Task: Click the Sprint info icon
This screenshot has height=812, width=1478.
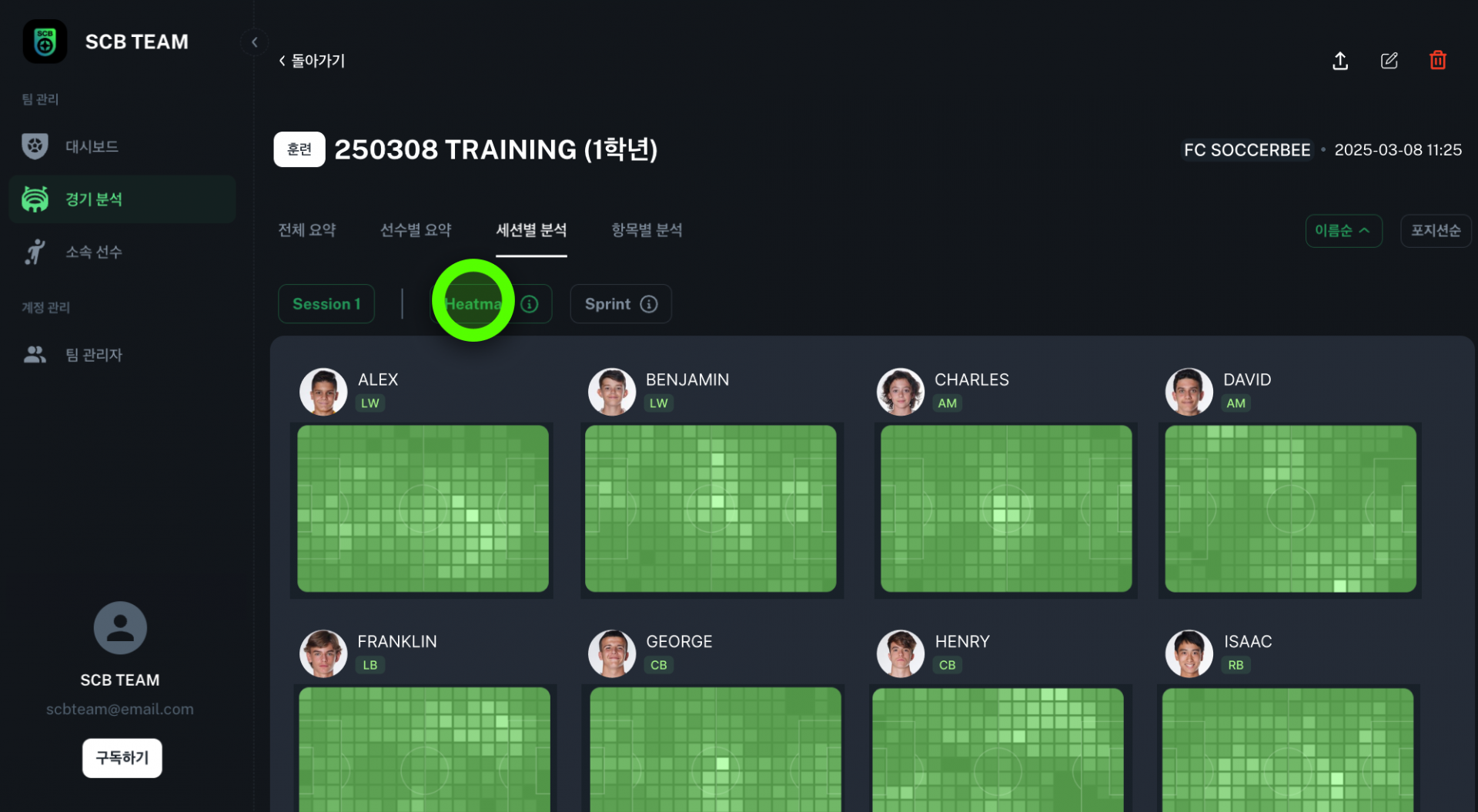Action: (649, 304)
